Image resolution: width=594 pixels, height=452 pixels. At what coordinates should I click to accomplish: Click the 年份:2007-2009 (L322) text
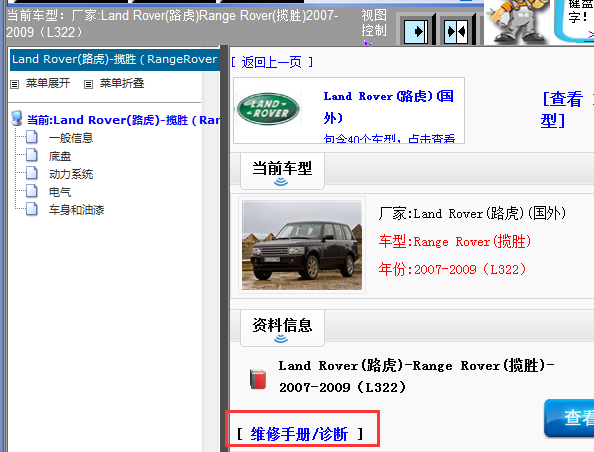tap(452, 269)
